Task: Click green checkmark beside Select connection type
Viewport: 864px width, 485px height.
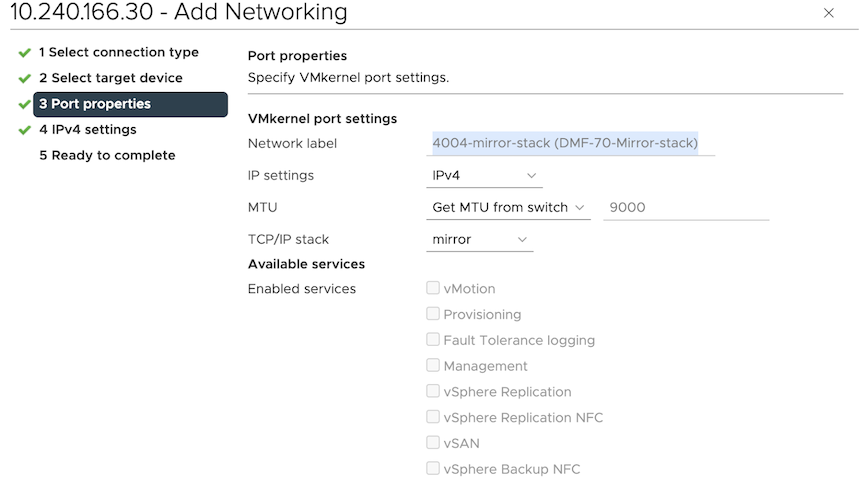Action: pos(24,53)
